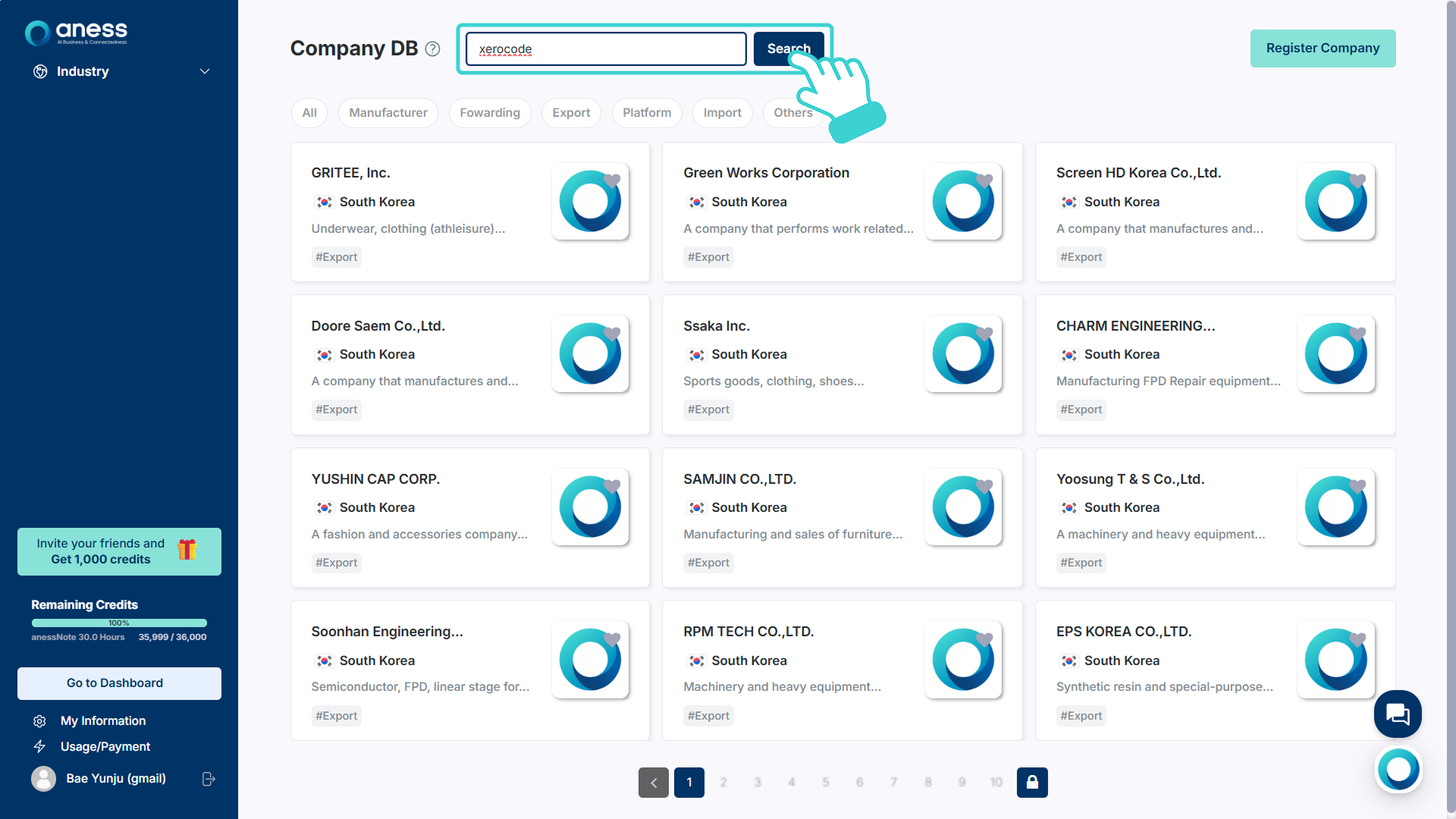The image size is (1456, 819).
Task: Expand the Industry dropdown chevron
Action: click(204, 71)
